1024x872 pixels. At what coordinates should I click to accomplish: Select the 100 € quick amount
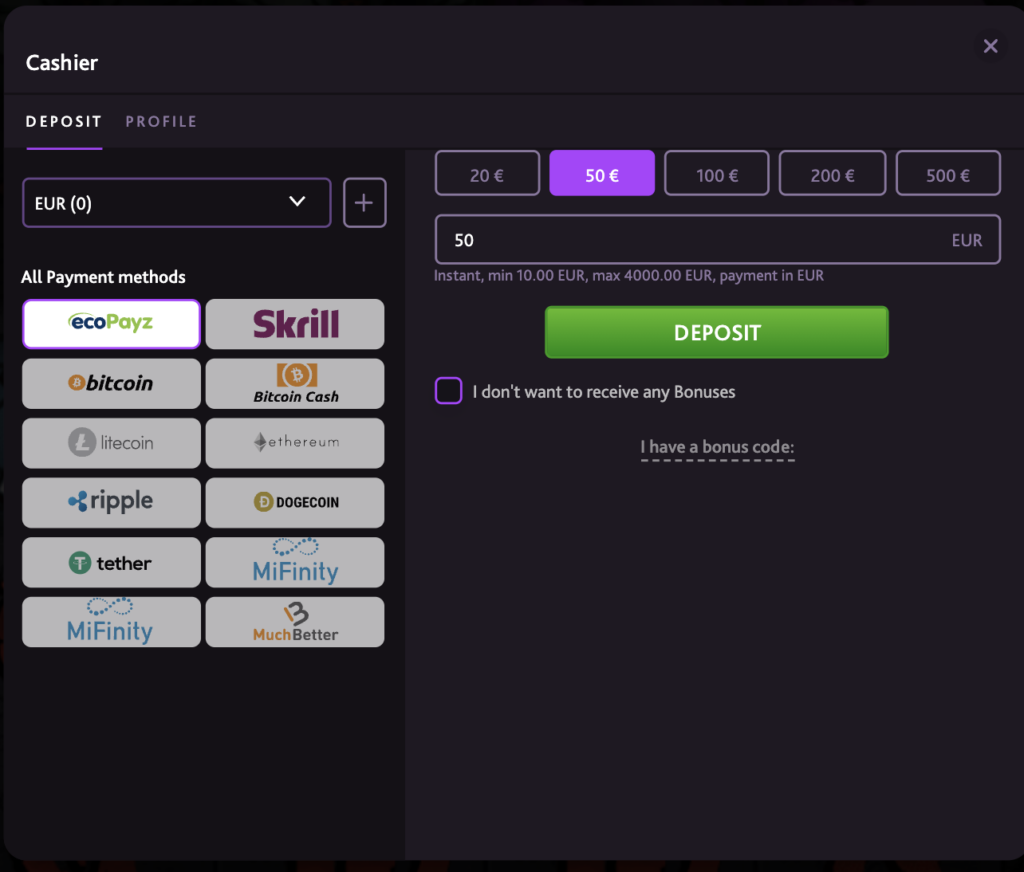tap(717, 173)
